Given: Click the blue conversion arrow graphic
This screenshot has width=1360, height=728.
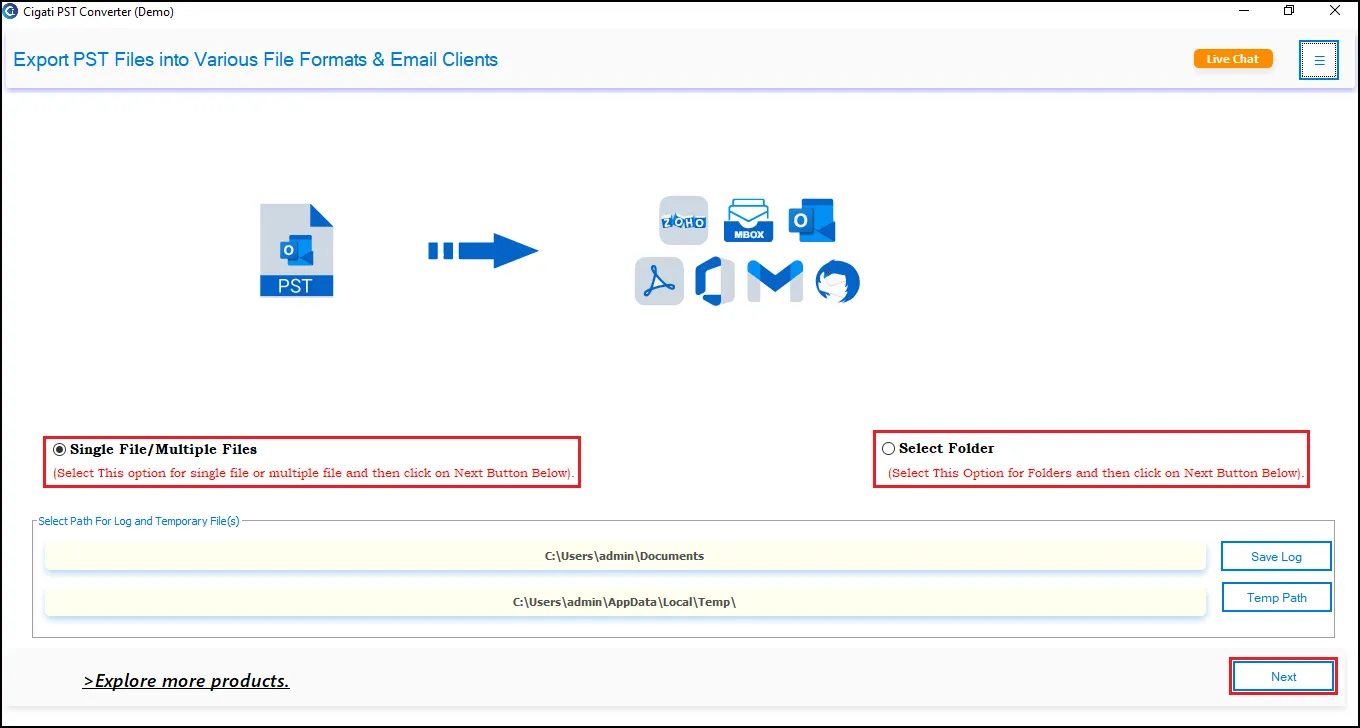Looking at the screenshot, I should click(483, 251).
